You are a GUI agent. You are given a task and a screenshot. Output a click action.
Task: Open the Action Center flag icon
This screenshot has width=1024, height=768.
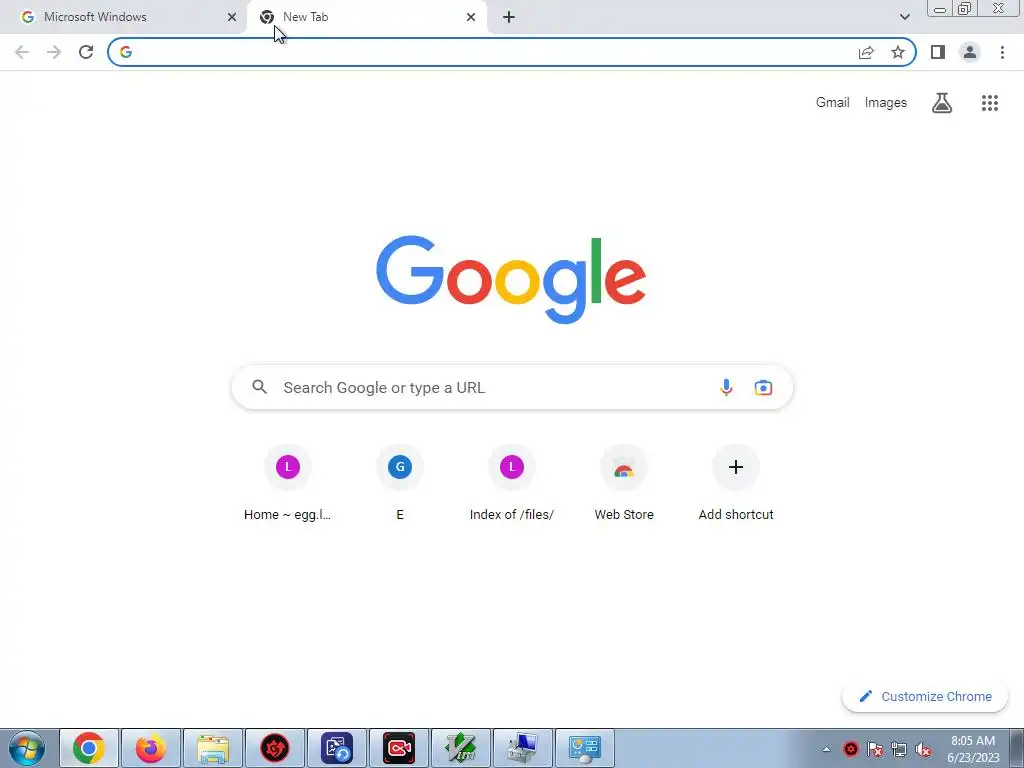tap(875, 749)
